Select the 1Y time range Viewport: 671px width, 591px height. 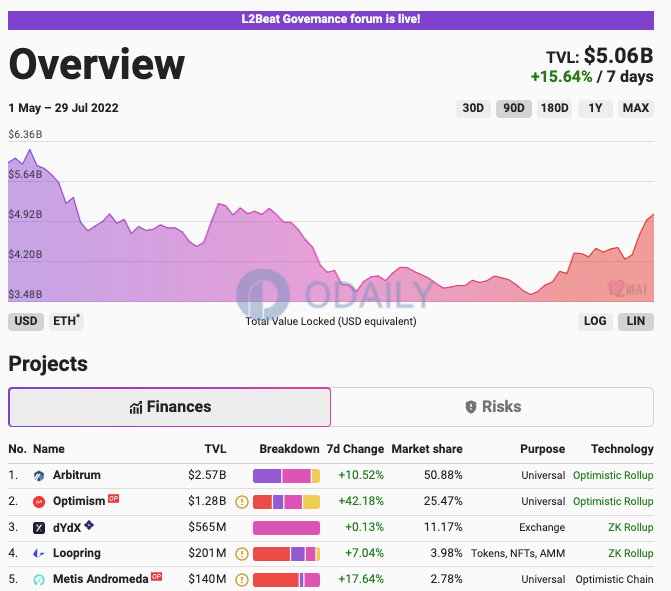coord(595,108)
